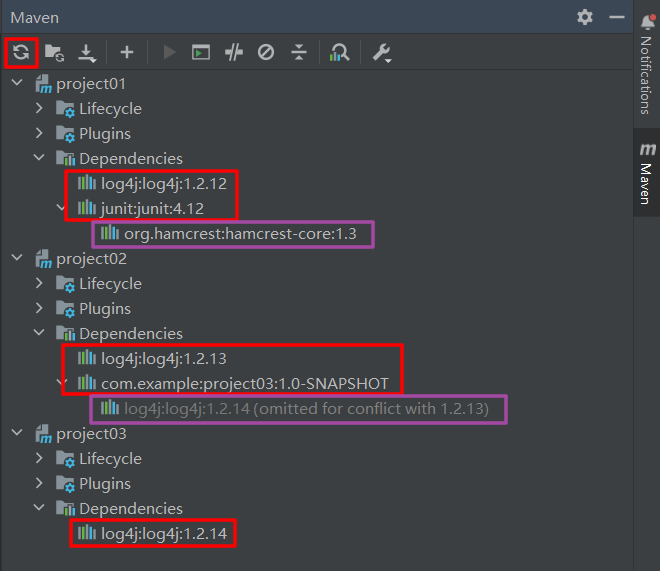Click notifications bell icon
This screenshot has width=660, height=571.
point(648,21)
